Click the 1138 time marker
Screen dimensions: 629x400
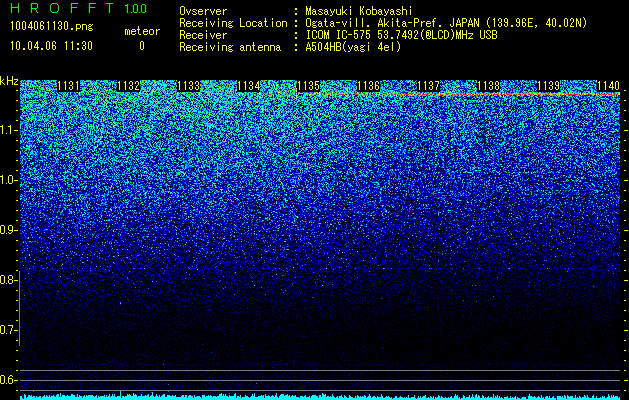489,86
